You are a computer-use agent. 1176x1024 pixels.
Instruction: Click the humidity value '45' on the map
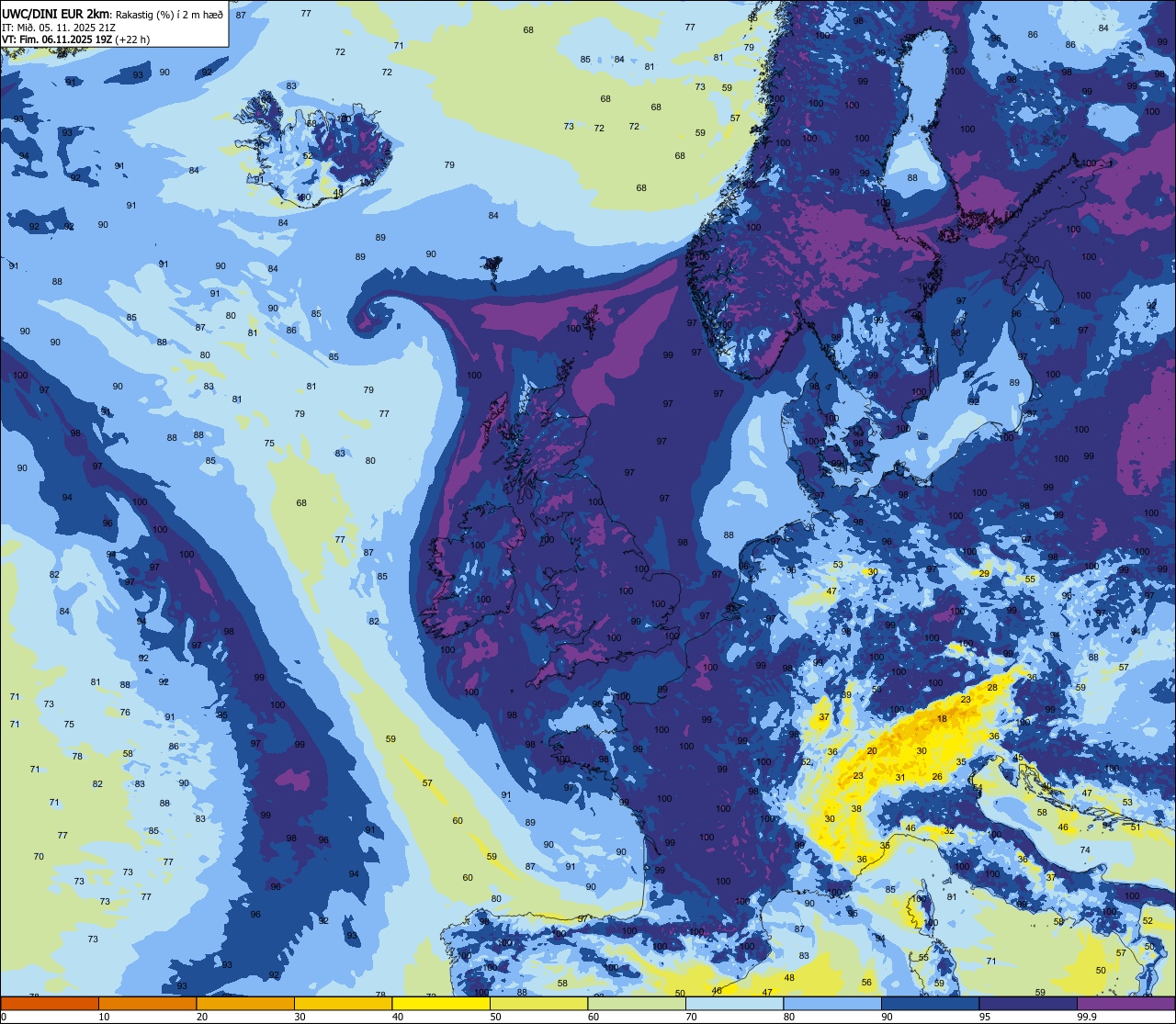coord(1018,758)
